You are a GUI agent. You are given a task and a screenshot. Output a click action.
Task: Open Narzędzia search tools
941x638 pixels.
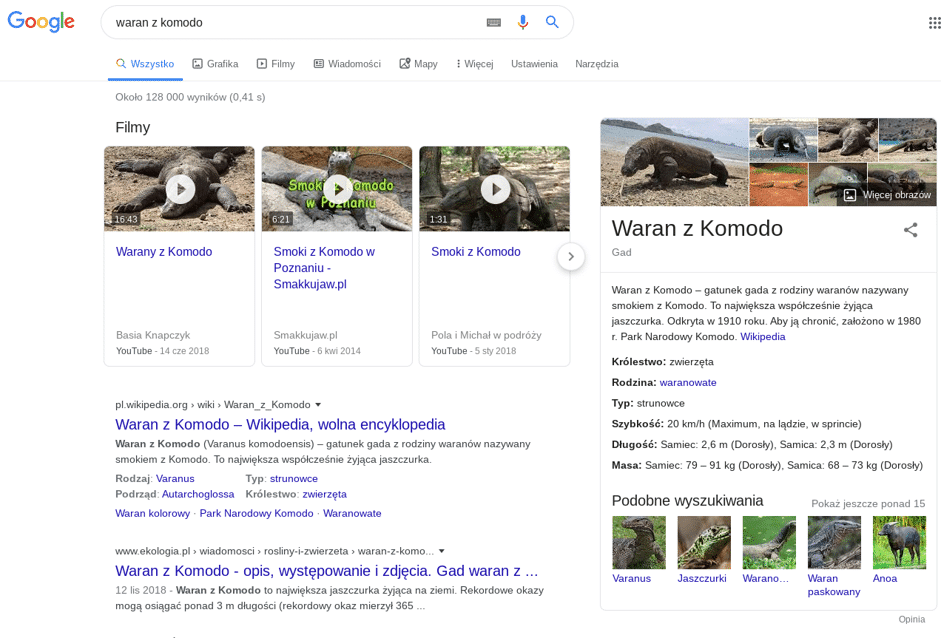pyautogui.click(x=597, y=64)
